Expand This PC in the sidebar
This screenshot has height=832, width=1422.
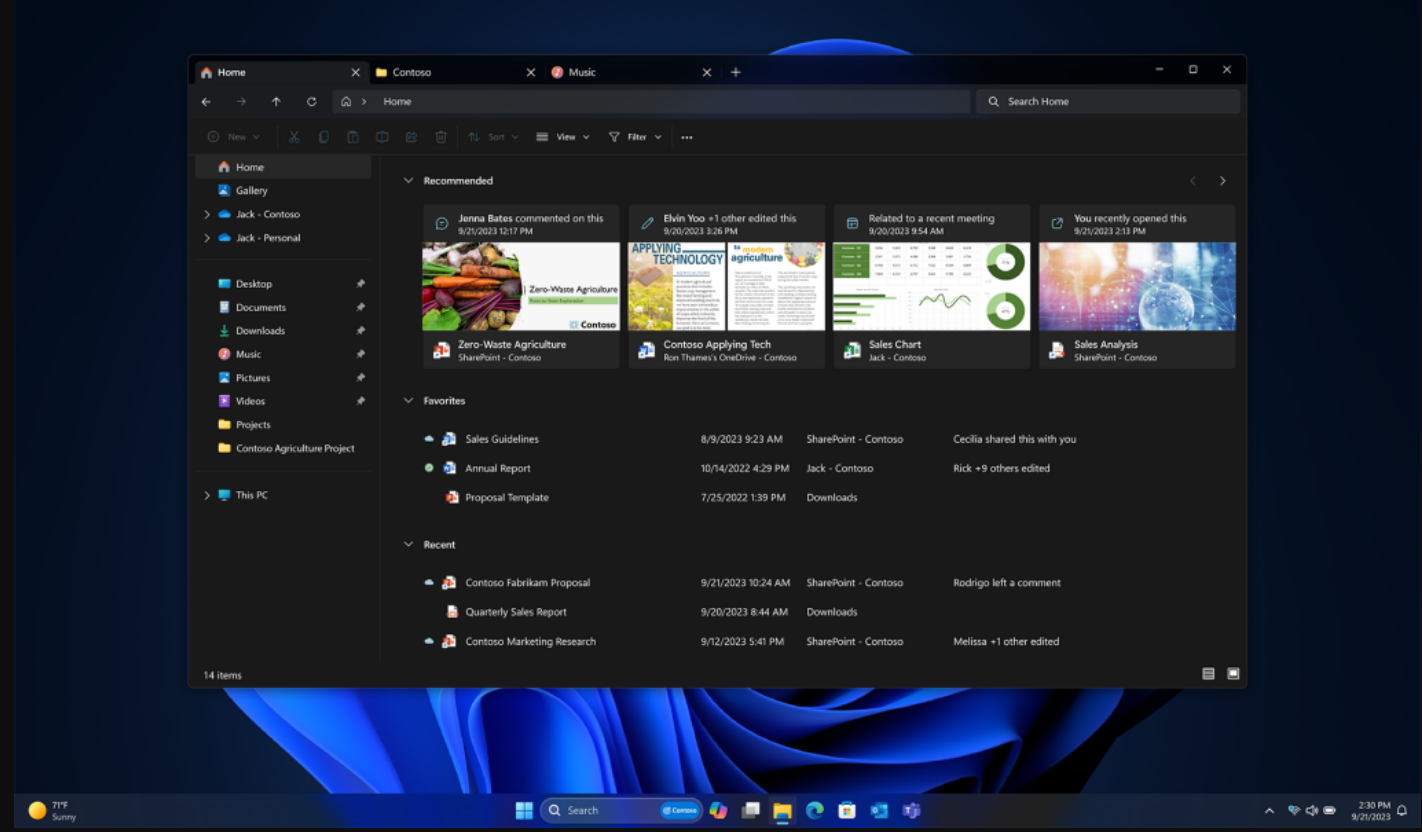207,494
